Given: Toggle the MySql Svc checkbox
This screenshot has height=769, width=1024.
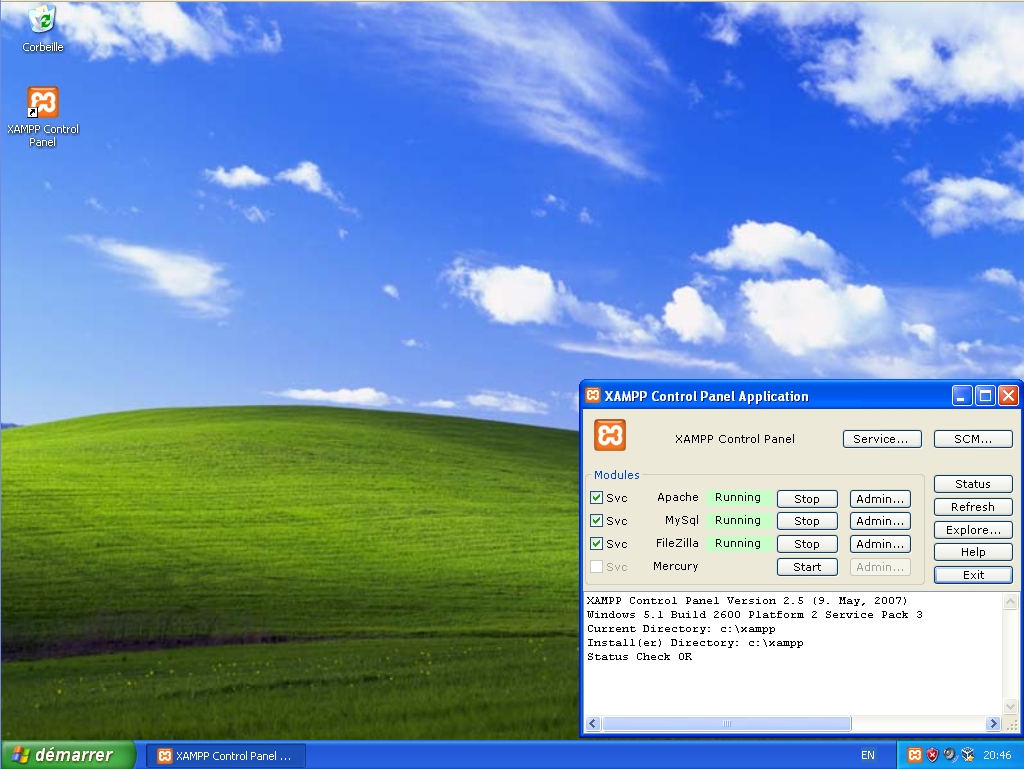Looking at the screenshot, I should tap(596, 521).
